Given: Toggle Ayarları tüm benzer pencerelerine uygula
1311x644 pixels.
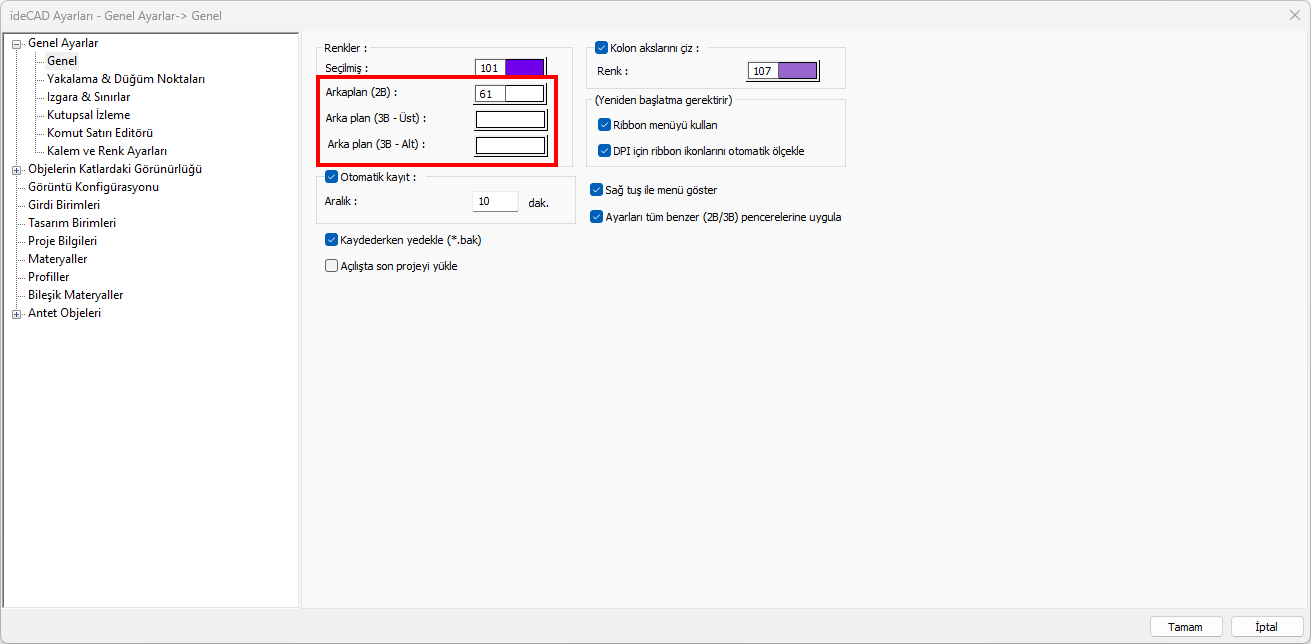Looking at the screenshot, I should pos(597,217).
